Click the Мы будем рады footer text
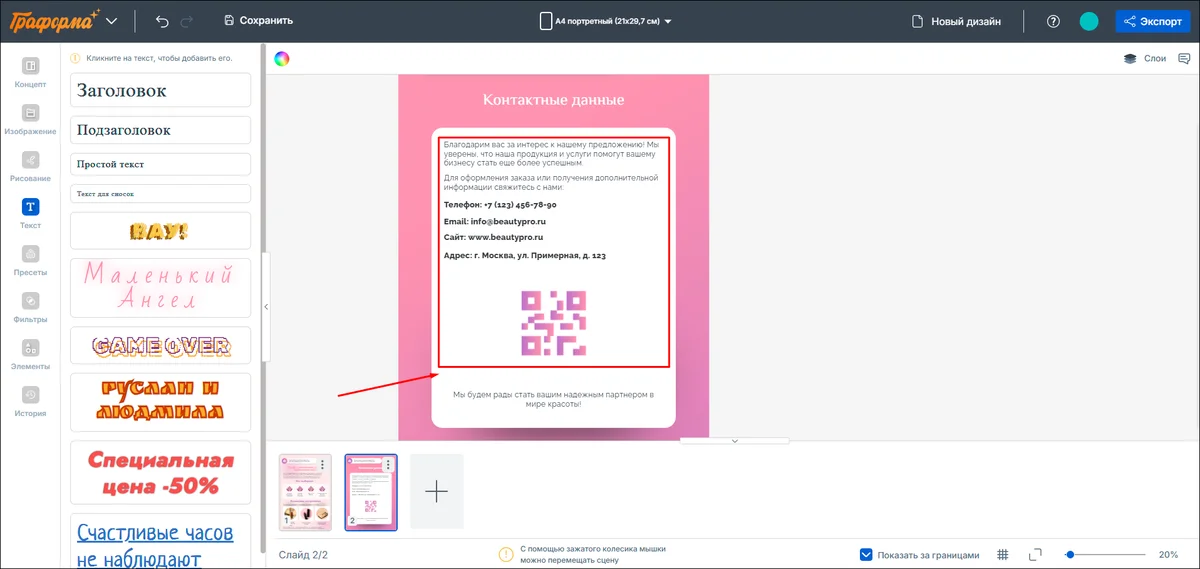This screenshot has width=1200, height=569. click(553, 399)
